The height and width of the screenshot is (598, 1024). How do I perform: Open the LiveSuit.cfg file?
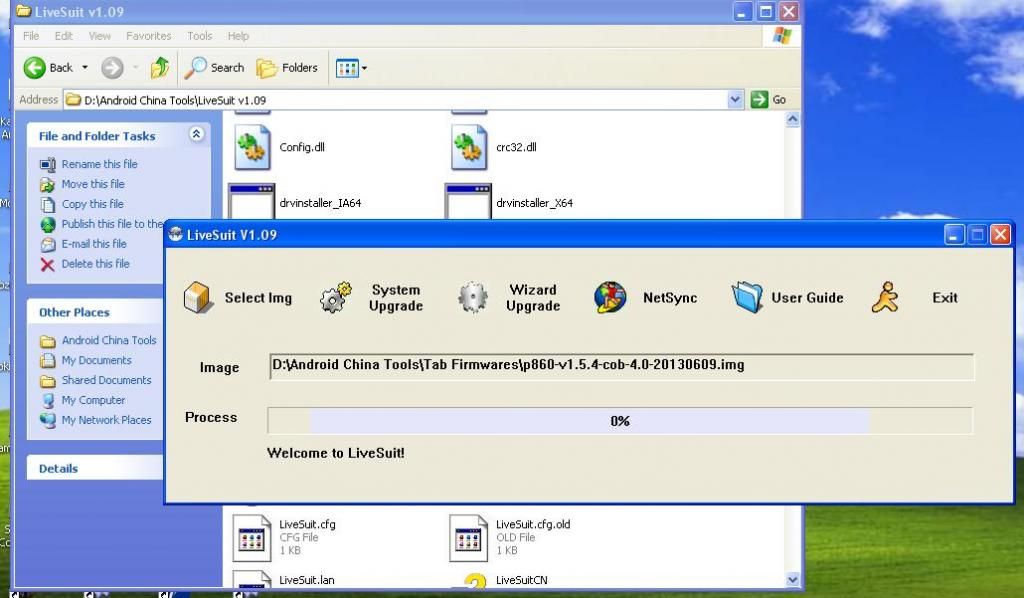(252, 537)
